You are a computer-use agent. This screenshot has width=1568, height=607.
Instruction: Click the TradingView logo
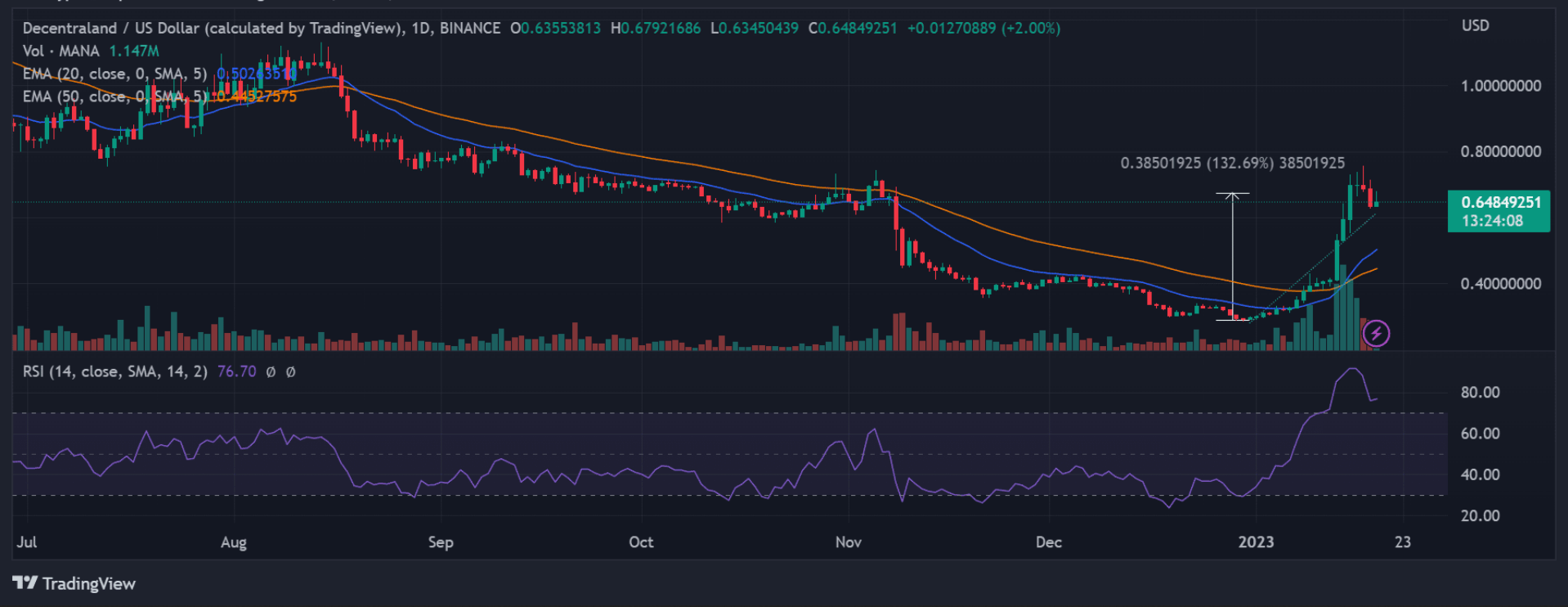(74, 583)
